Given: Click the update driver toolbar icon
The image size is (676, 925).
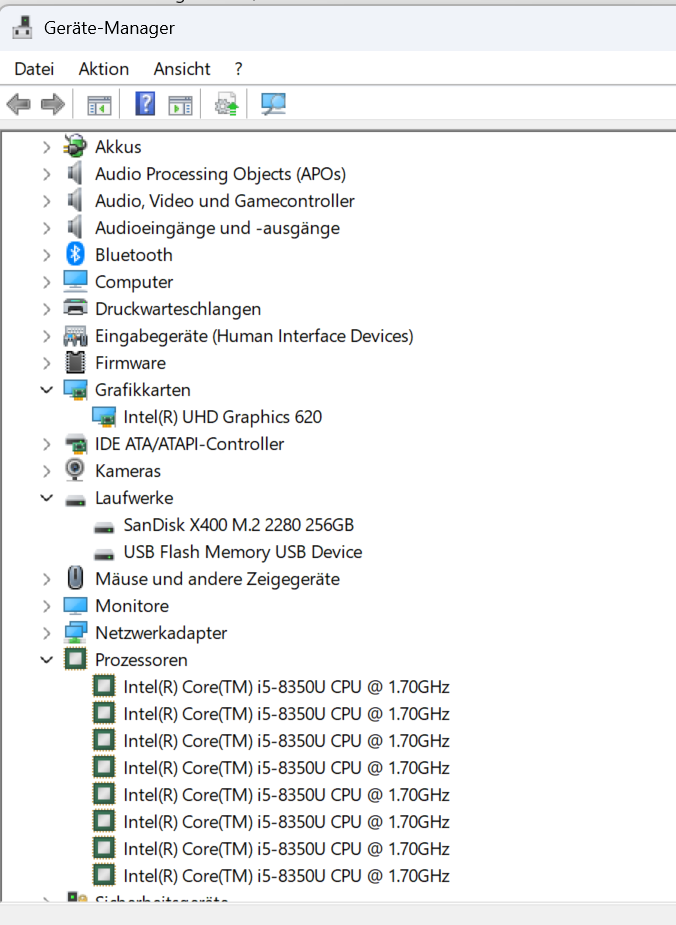Looking at the screenshot, I should tap(227, 104).
